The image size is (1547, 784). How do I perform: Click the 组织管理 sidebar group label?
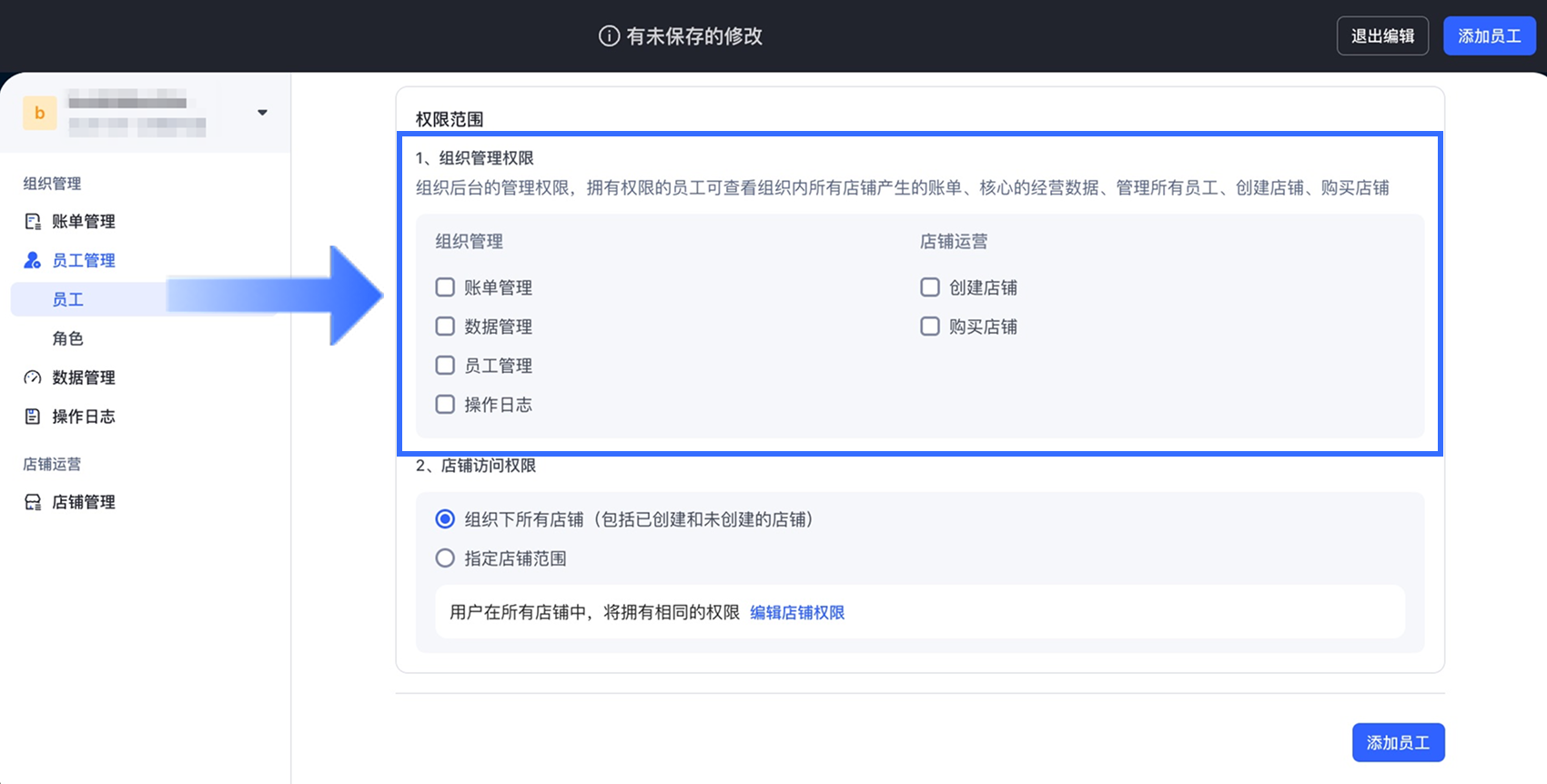coord(53,184)
